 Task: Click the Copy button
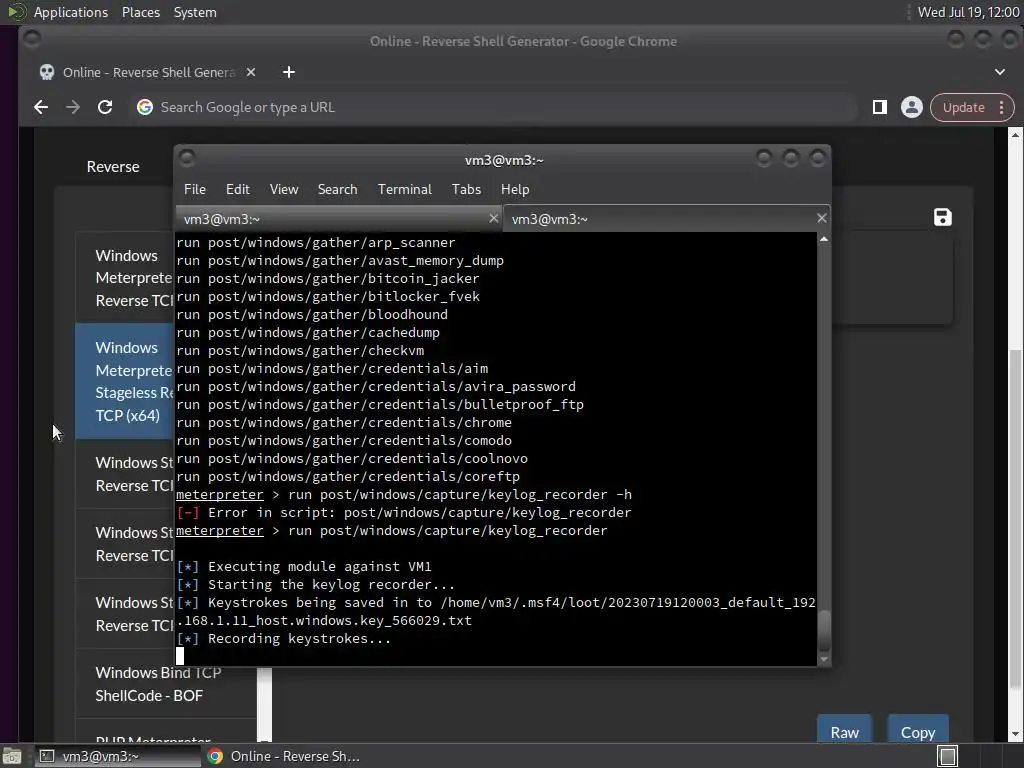click(918, 730)
